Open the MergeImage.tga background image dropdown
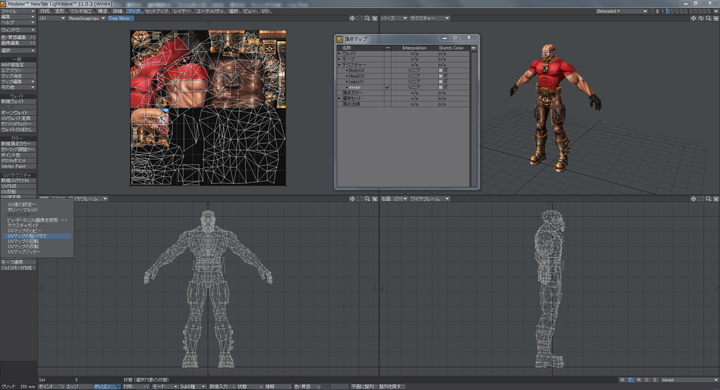 87,18
